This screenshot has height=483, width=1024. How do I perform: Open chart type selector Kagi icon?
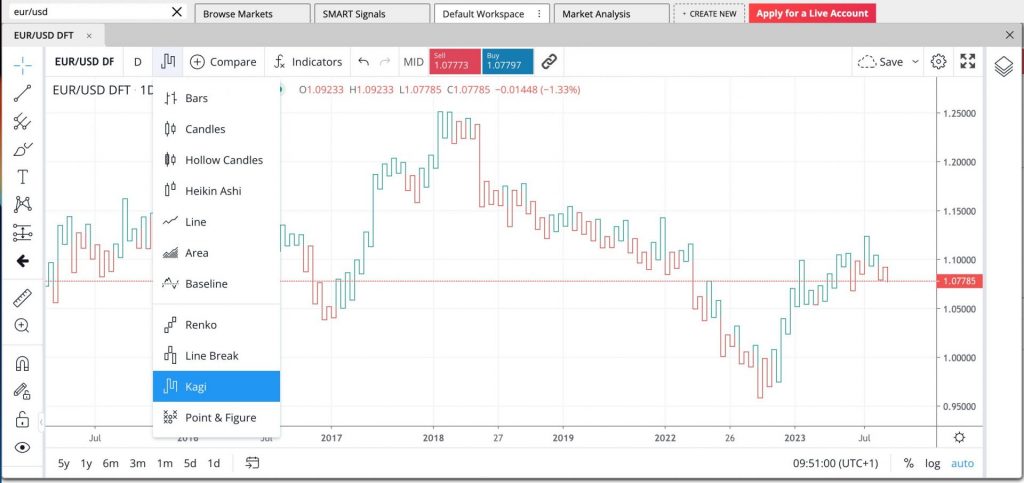(168, 62)
